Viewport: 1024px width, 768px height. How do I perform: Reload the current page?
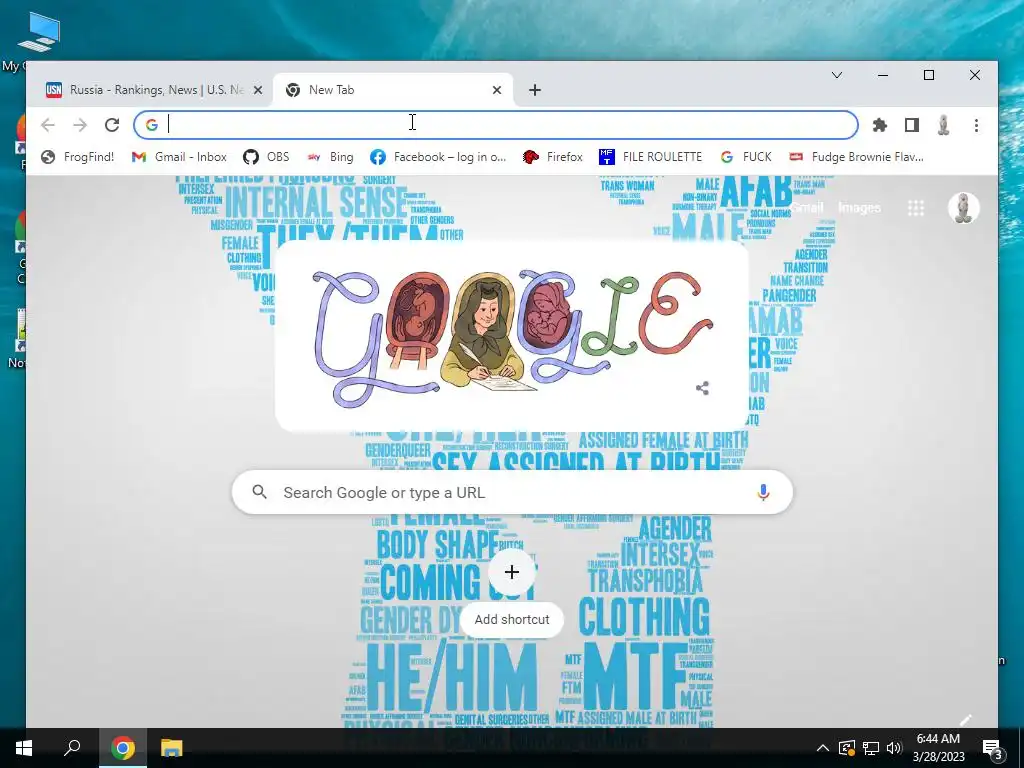pos(112,125)
